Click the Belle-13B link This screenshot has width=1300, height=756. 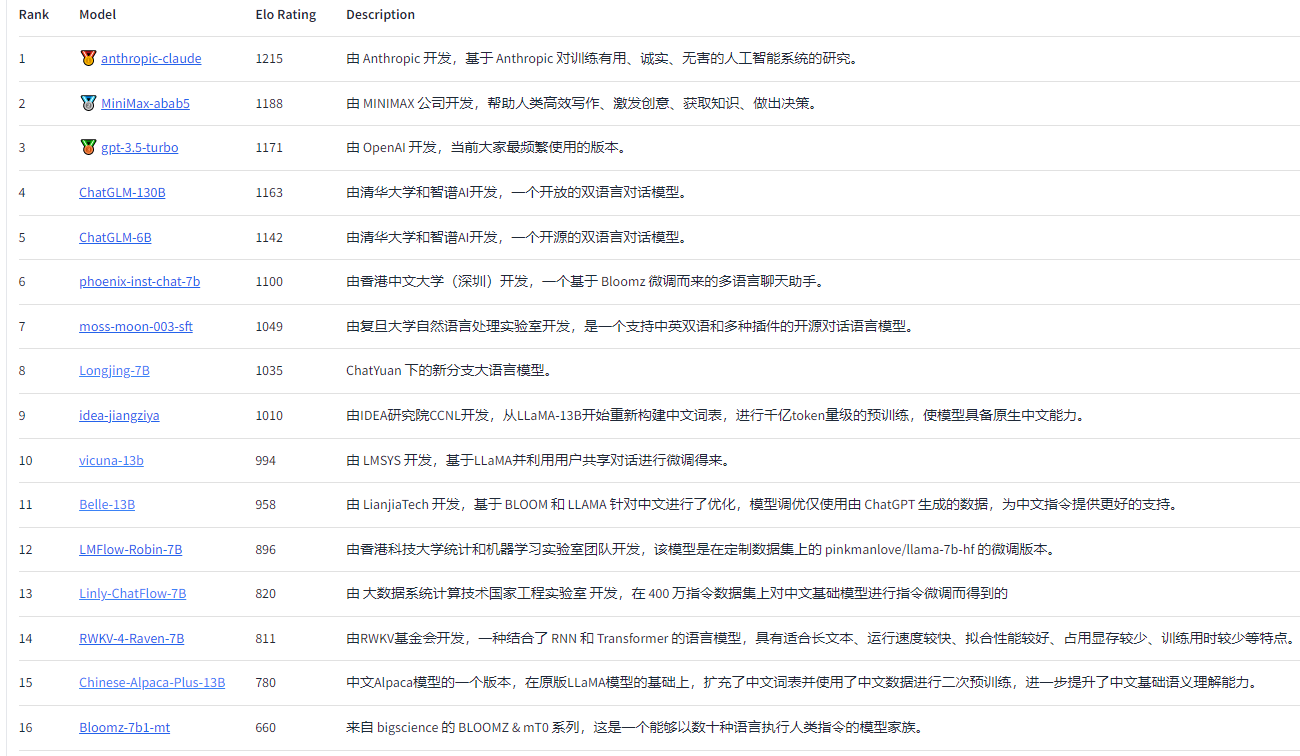click(107, 504)
